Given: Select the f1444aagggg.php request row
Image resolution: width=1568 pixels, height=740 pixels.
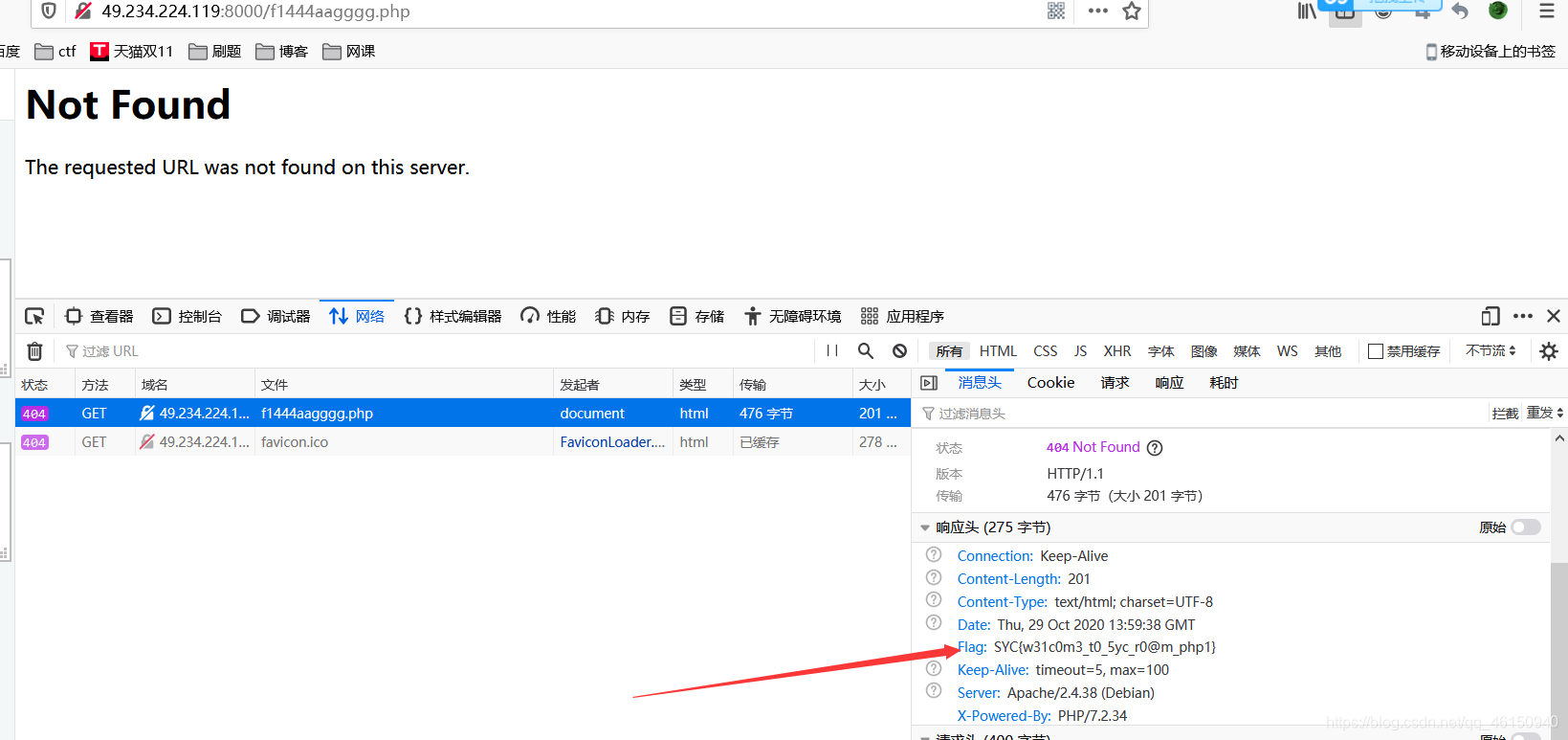Looking at the screenshot, I should [x=463, y=414].
